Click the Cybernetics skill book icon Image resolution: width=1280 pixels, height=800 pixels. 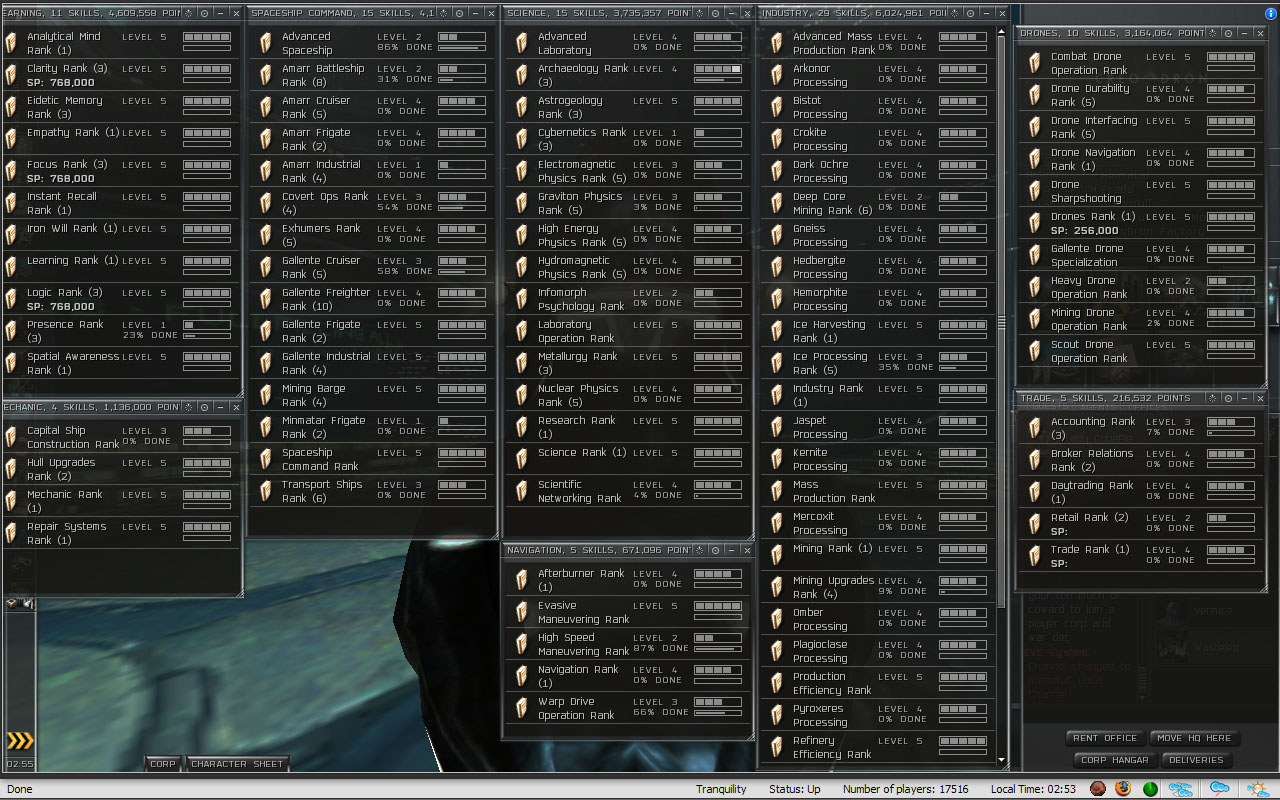pos(522,139)
